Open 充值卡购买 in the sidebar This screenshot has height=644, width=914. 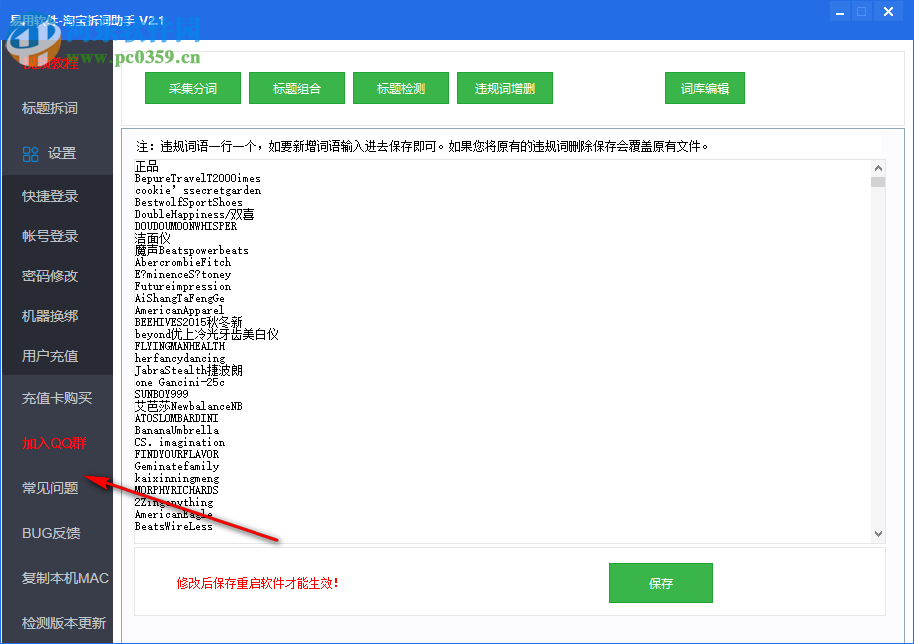(57, 399)
